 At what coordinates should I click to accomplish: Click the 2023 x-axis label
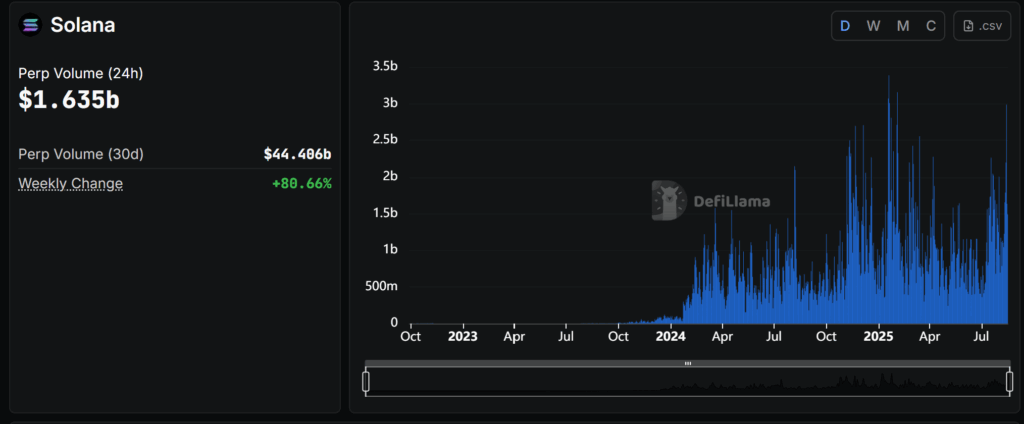[x=463, y=337]
